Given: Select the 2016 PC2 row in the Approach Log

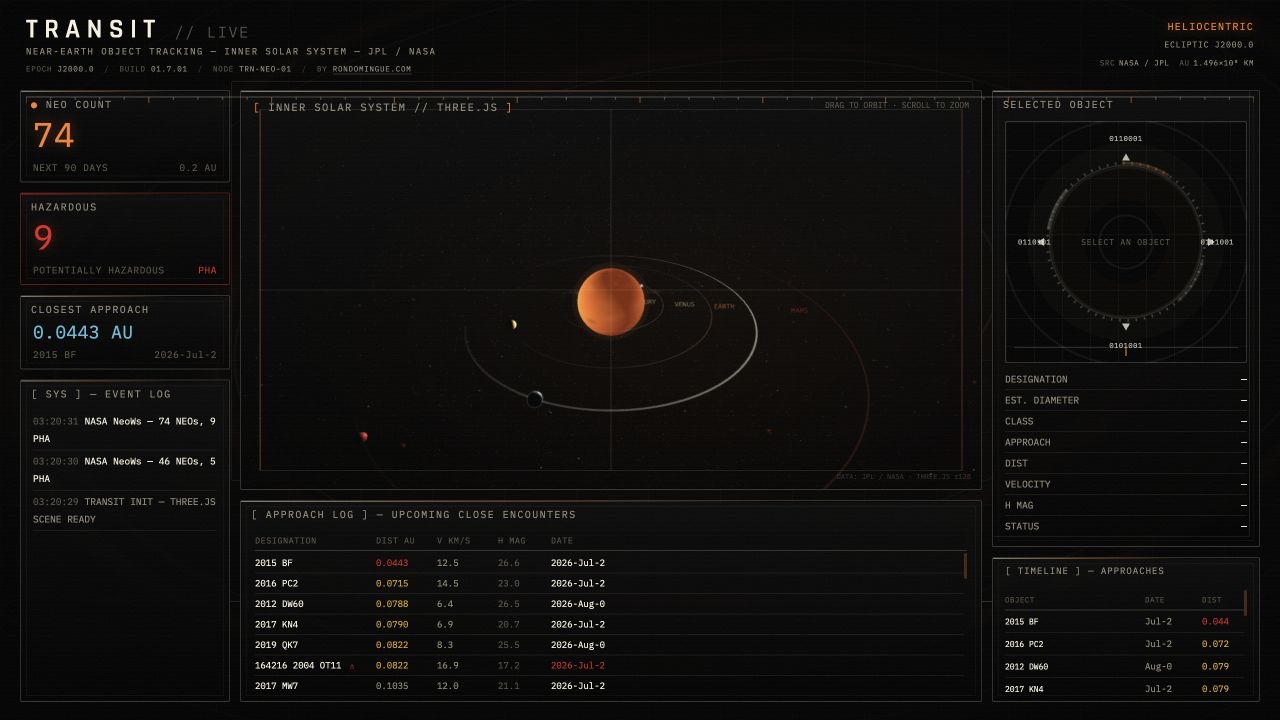Looking at the screenshot, I should point(609,583).
